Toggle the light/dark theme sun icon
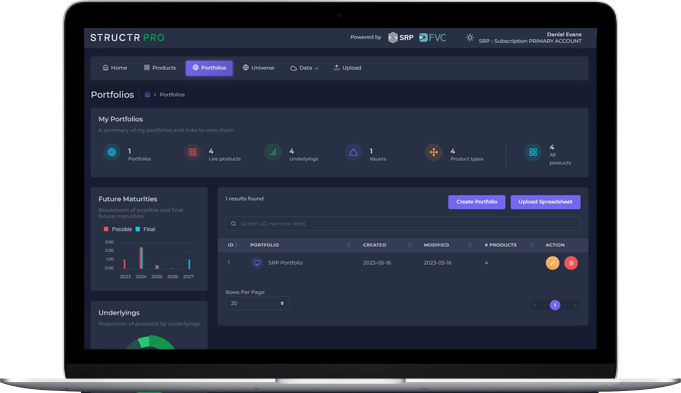 (469, 38)
